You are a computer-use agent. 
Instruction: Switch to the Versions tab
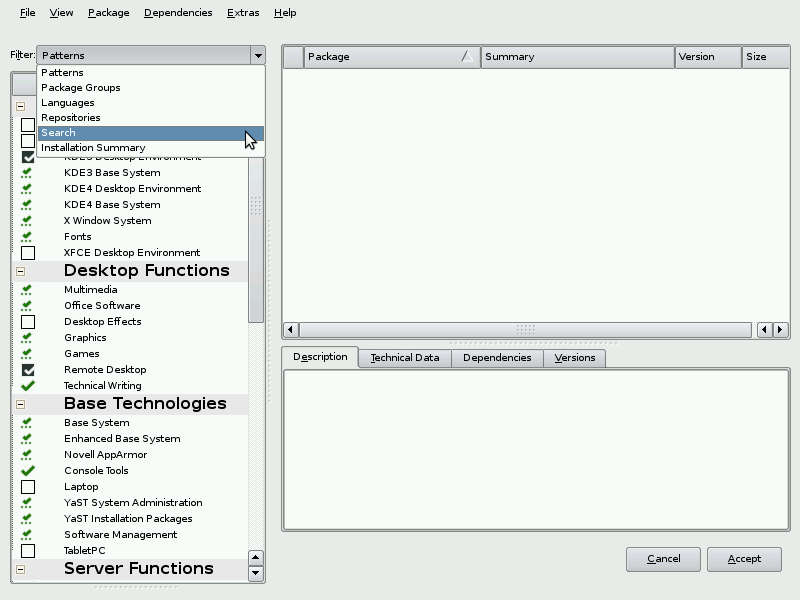point(574,358)
